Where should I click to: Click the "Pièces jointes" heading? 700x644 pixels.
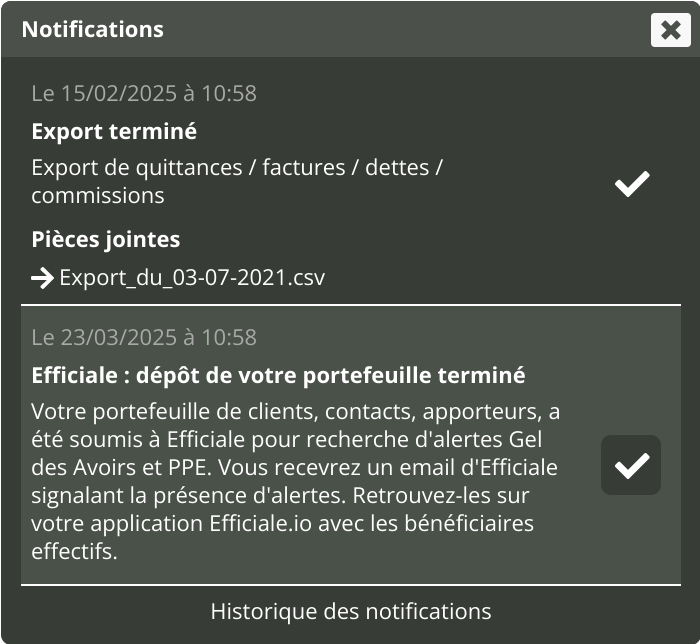pyautogui.click(x=106, y=240)
